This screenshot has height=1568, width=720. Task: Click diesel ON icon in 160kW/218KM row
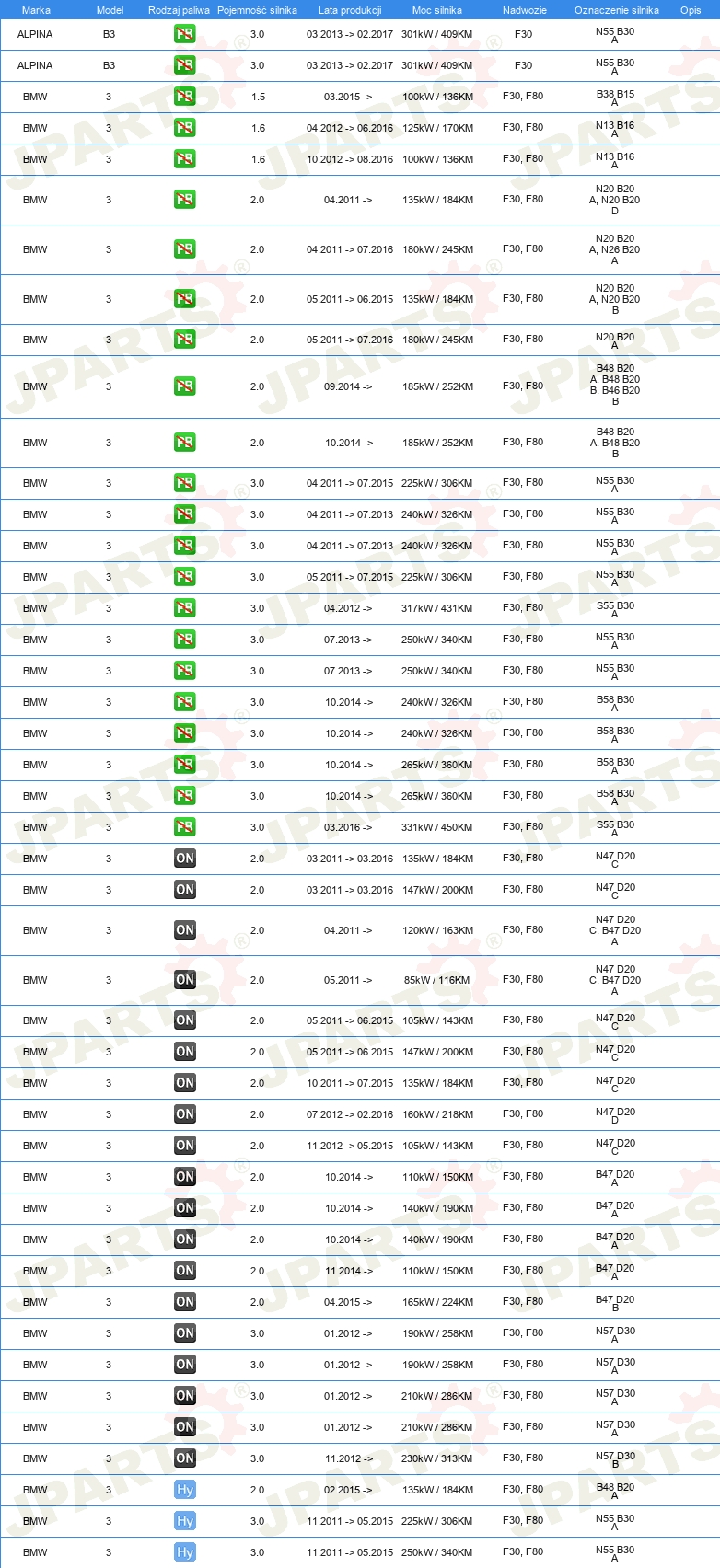click(x=185, y=1114)
